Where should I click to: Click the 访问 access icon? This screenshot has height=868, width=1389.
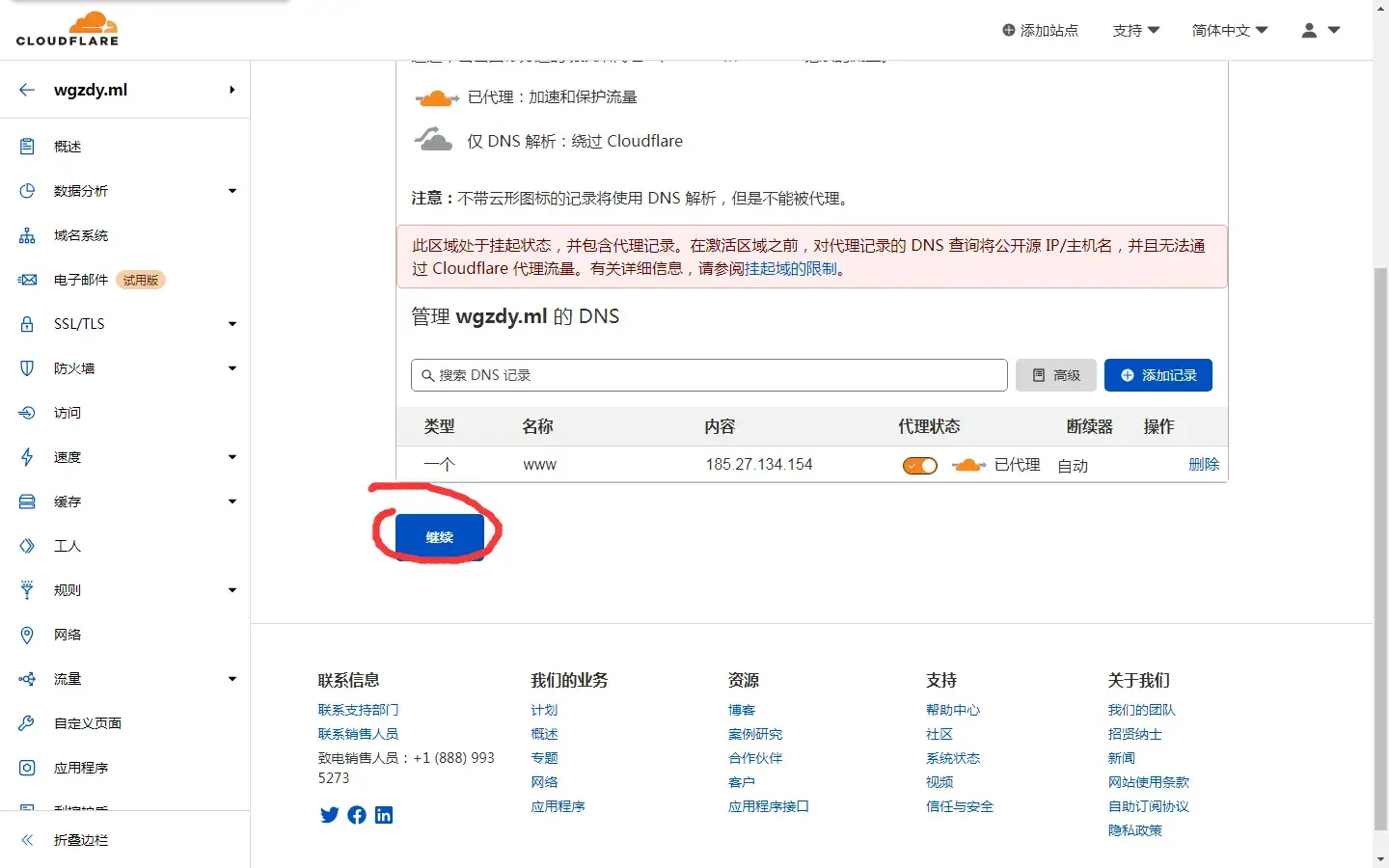click(27, 413)
